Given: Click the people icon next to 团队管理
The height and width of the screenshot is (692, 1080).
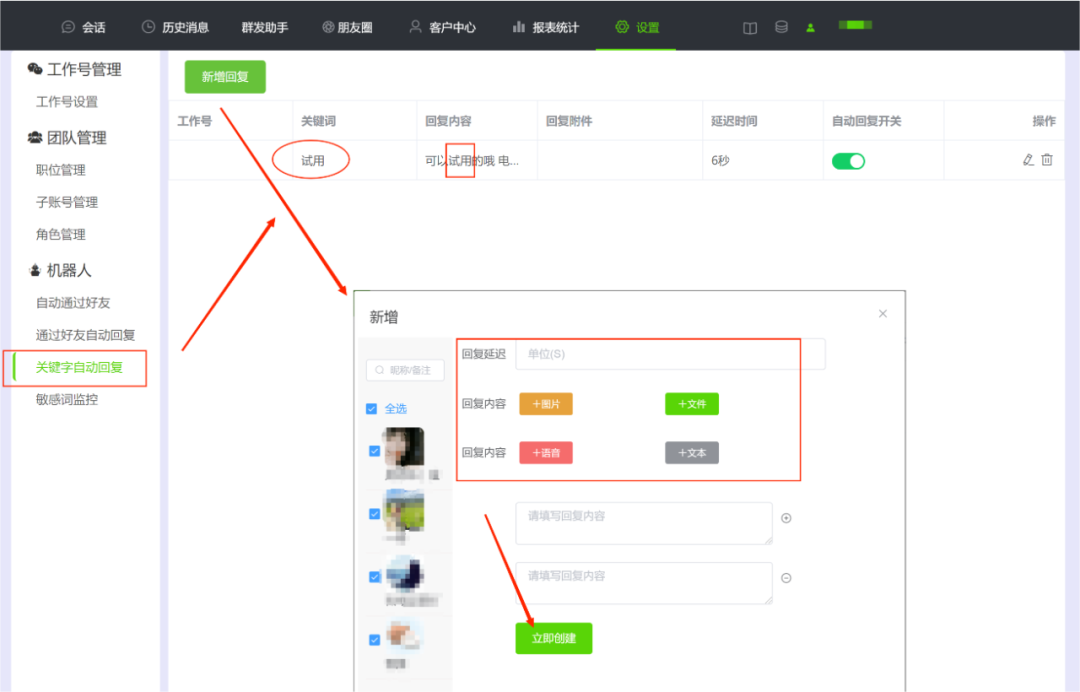Looking at the screenshot, I should 34,137.
